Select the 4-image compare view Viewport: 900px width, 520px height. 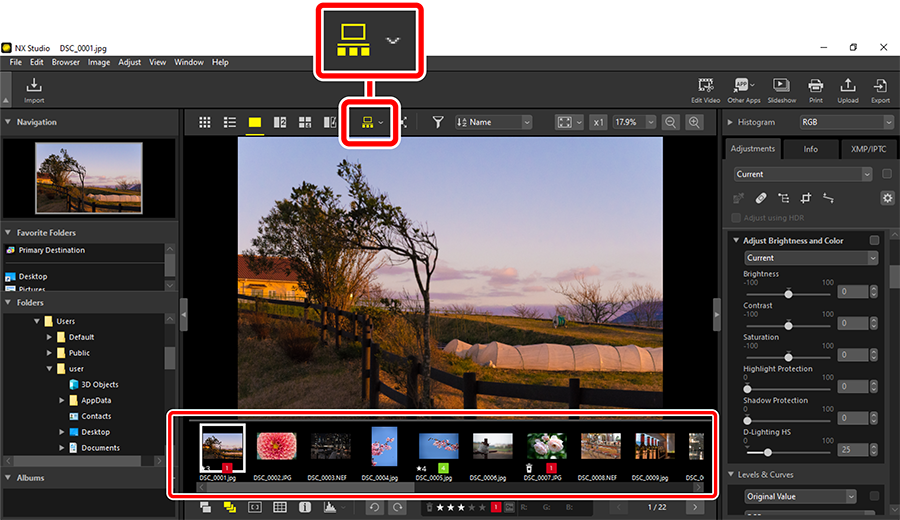click(x=305, y=122)
